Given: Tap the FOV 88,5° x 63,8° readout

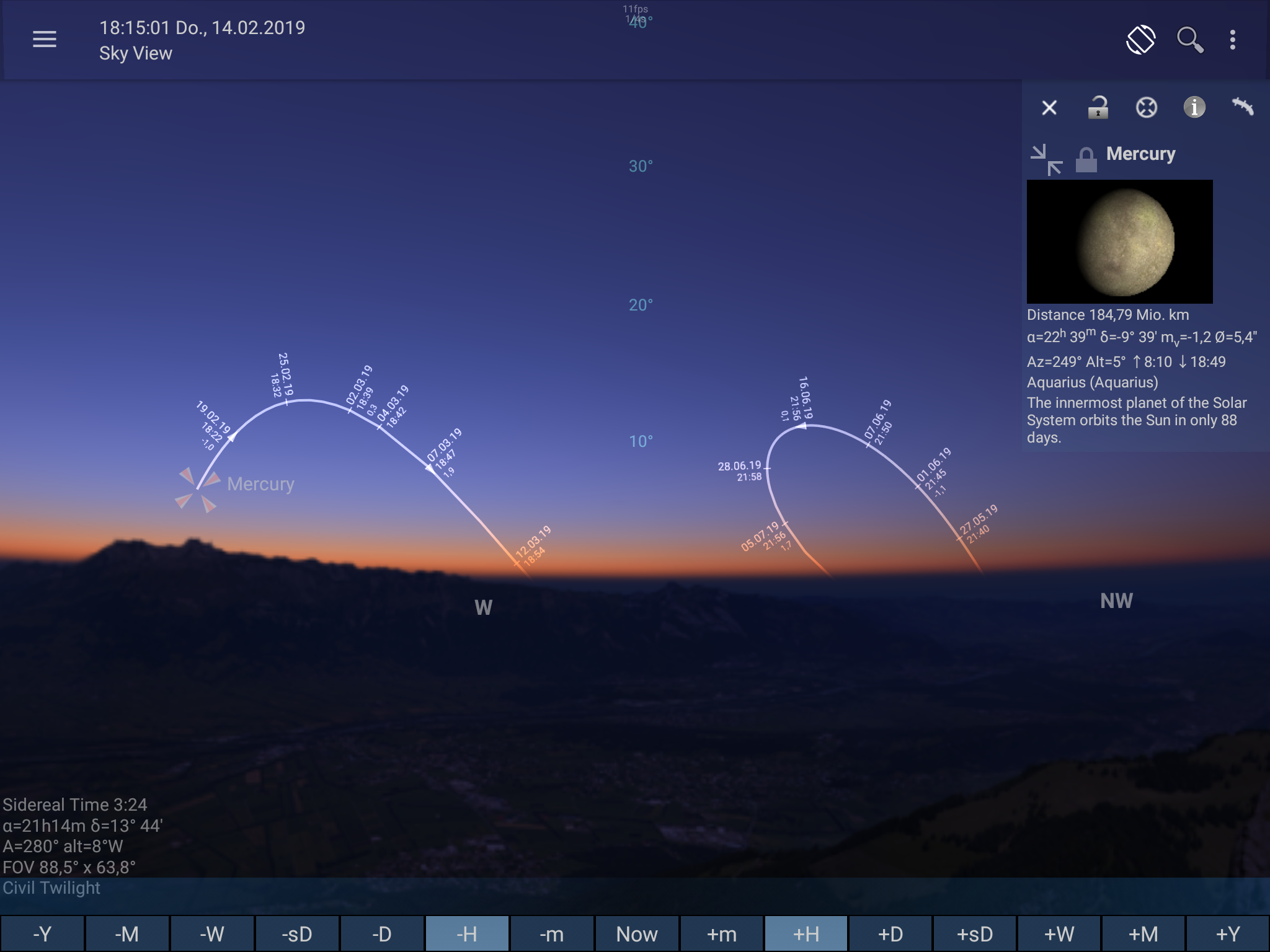Looking at the screenshot, I should (69, 867).
